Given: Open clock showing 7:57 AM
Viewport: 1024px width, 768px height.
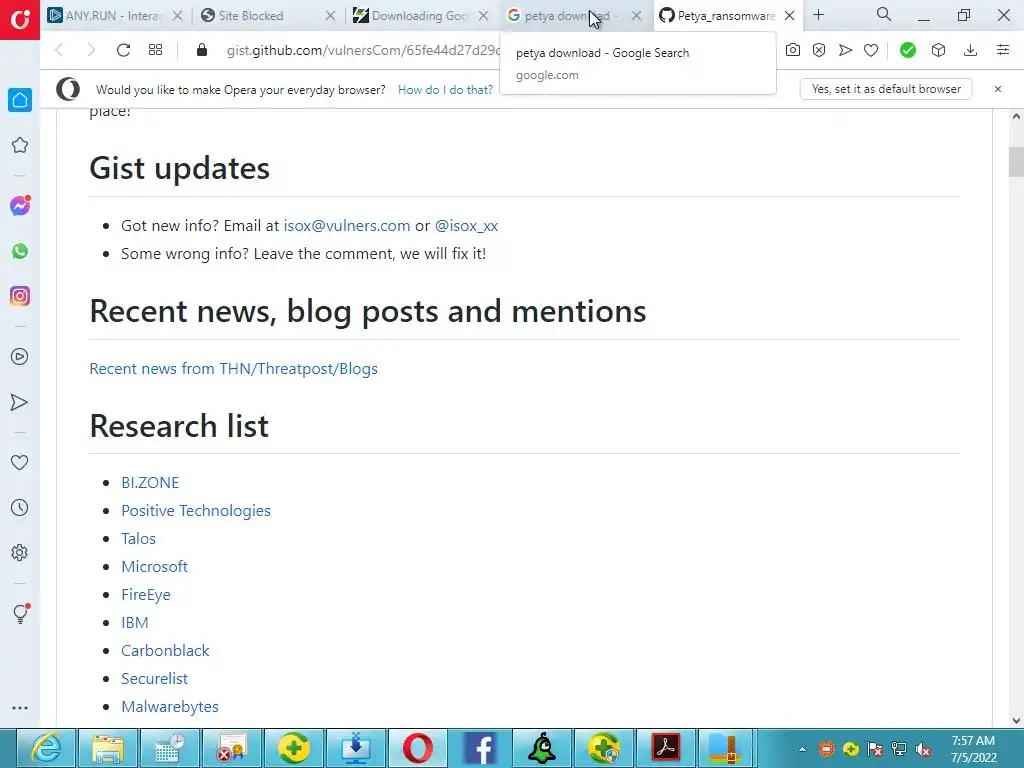Looking at the screenshot, I should [973, 749].
